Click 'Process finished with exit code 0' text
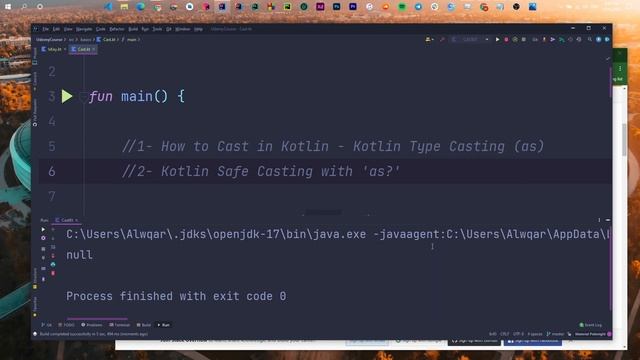The width and height of the screenshot is (640, 360). click(x=176, y=296)
